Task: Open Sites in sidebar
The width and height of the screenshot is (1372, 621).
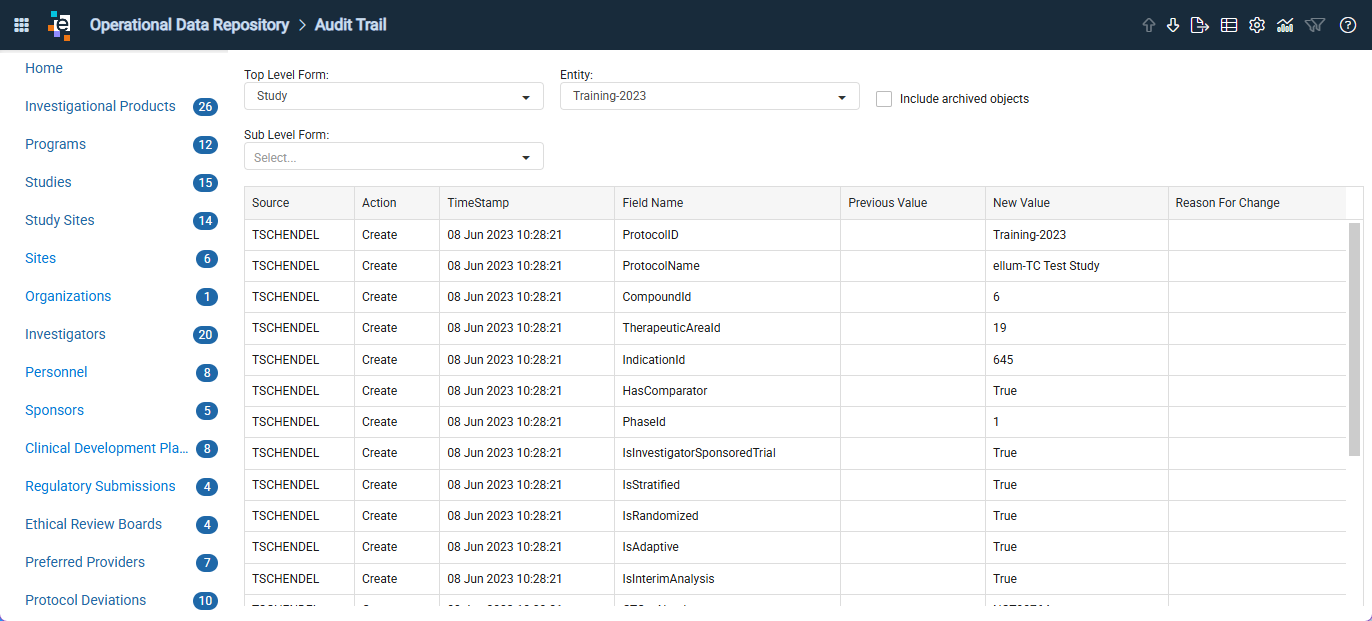Action: 41,258
